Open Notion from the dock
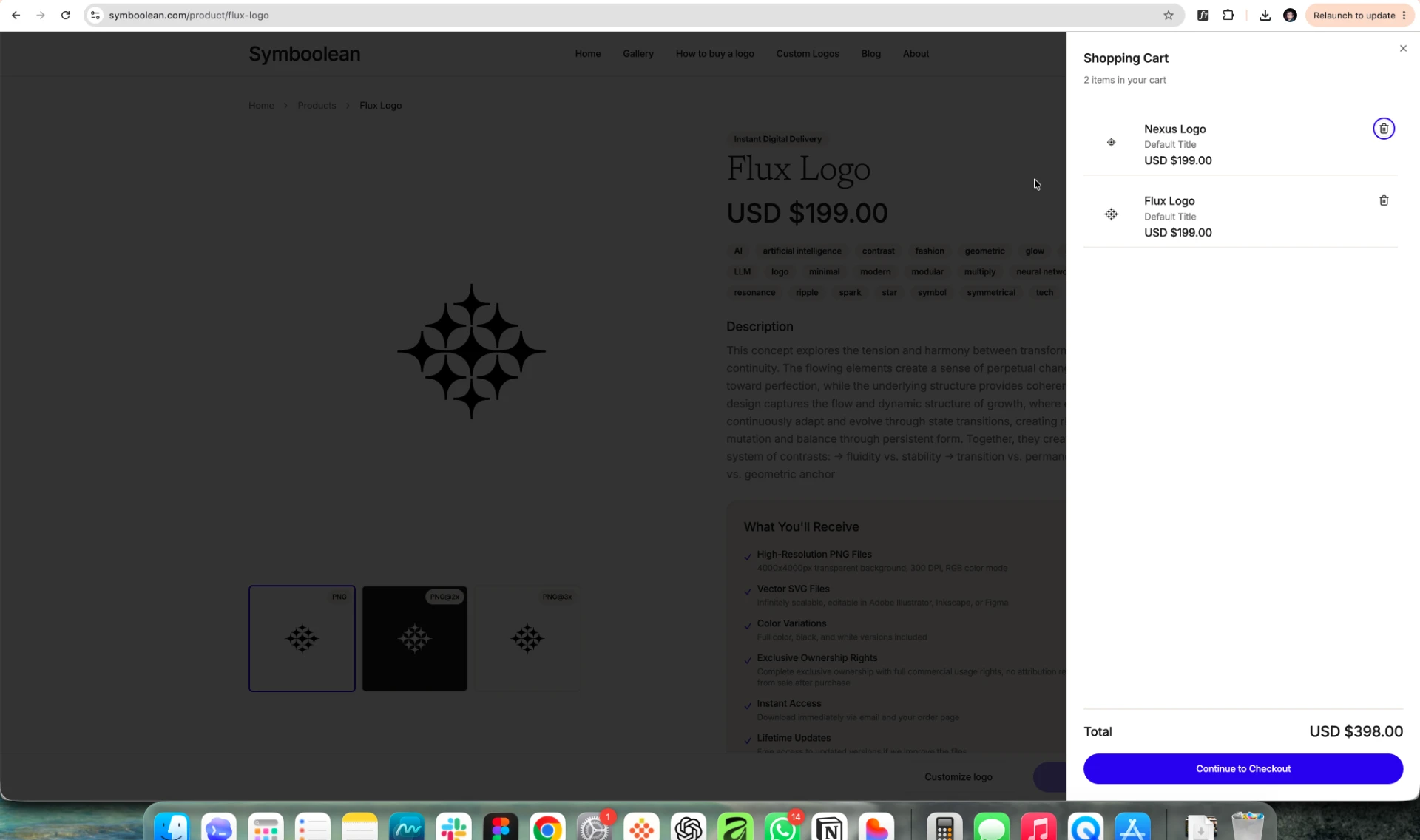 tap(830, 828)
